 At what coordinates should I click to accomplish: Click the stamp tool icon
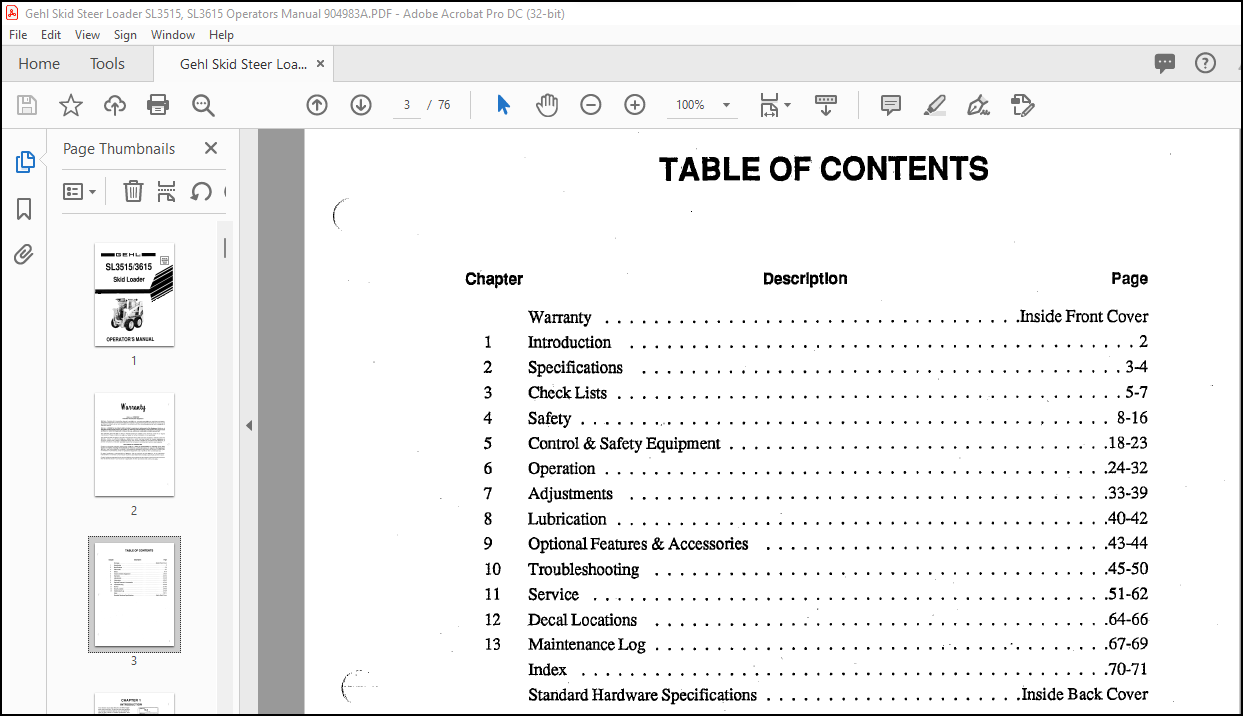1023,105
